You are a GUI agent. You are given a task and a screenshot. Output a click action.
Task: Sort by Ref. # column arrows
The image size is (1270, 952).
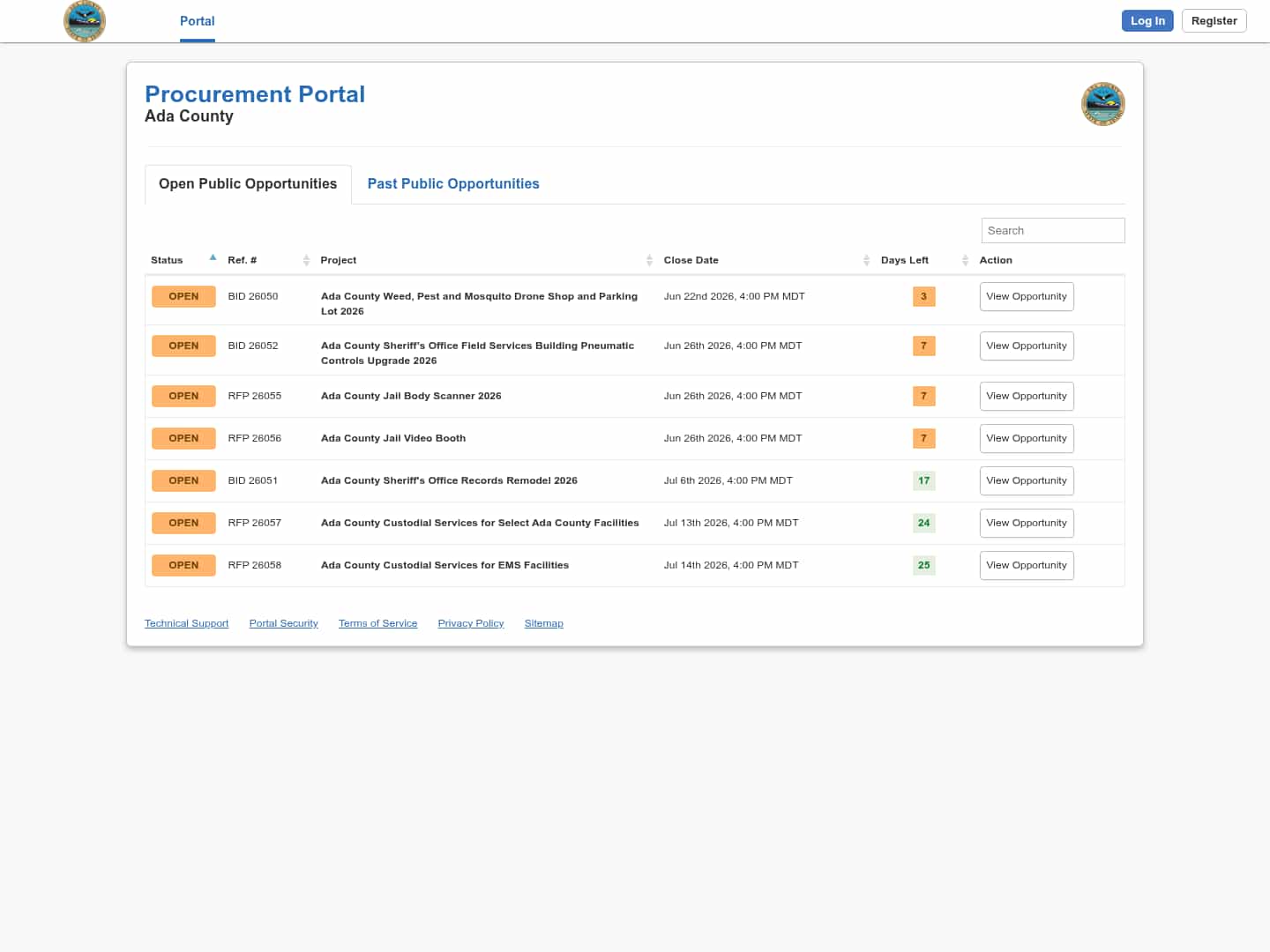[x=306, y=260]
